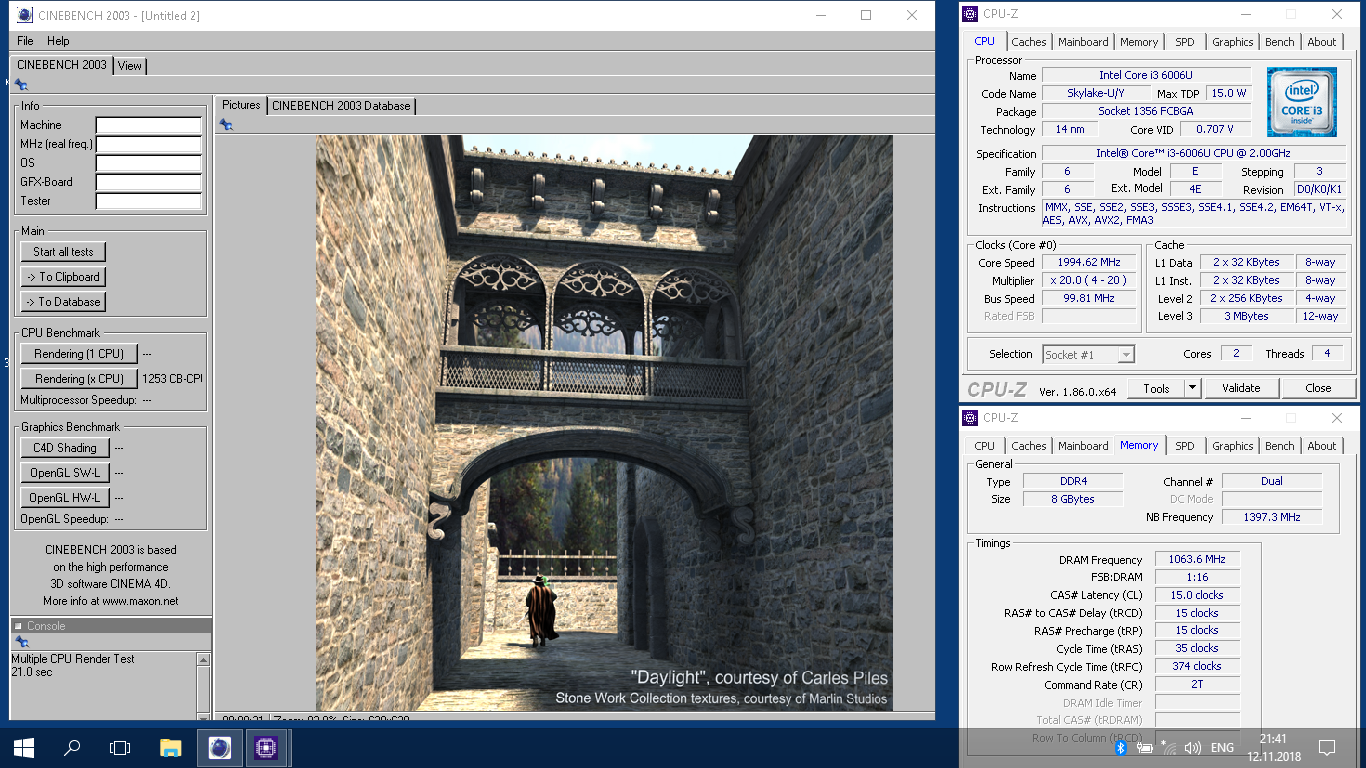The width and height of the screenshot is (1366, 768).
Task: Click the OS input field
Action: point(149,164)
